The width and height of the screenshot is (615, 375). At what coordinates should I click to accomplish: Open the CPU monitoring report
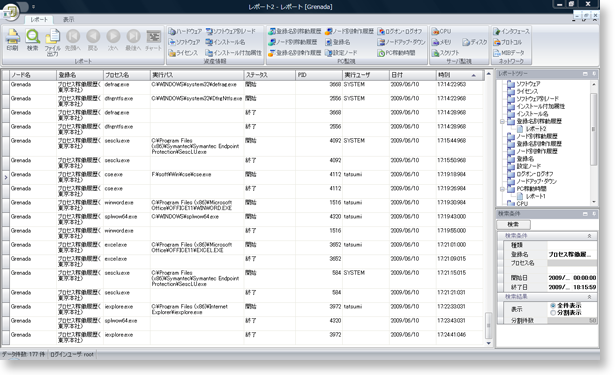441,31
